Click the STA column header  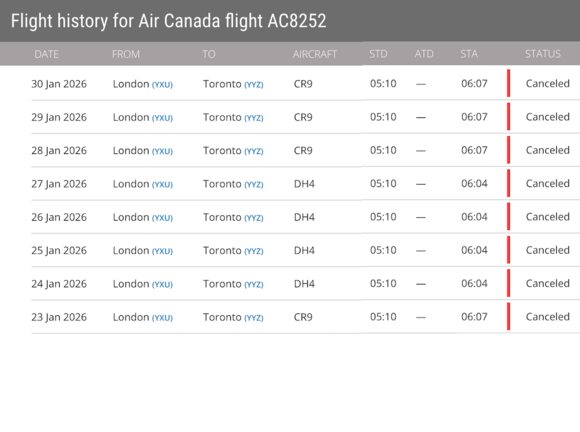pyautogui.click(x=469, y=54)
